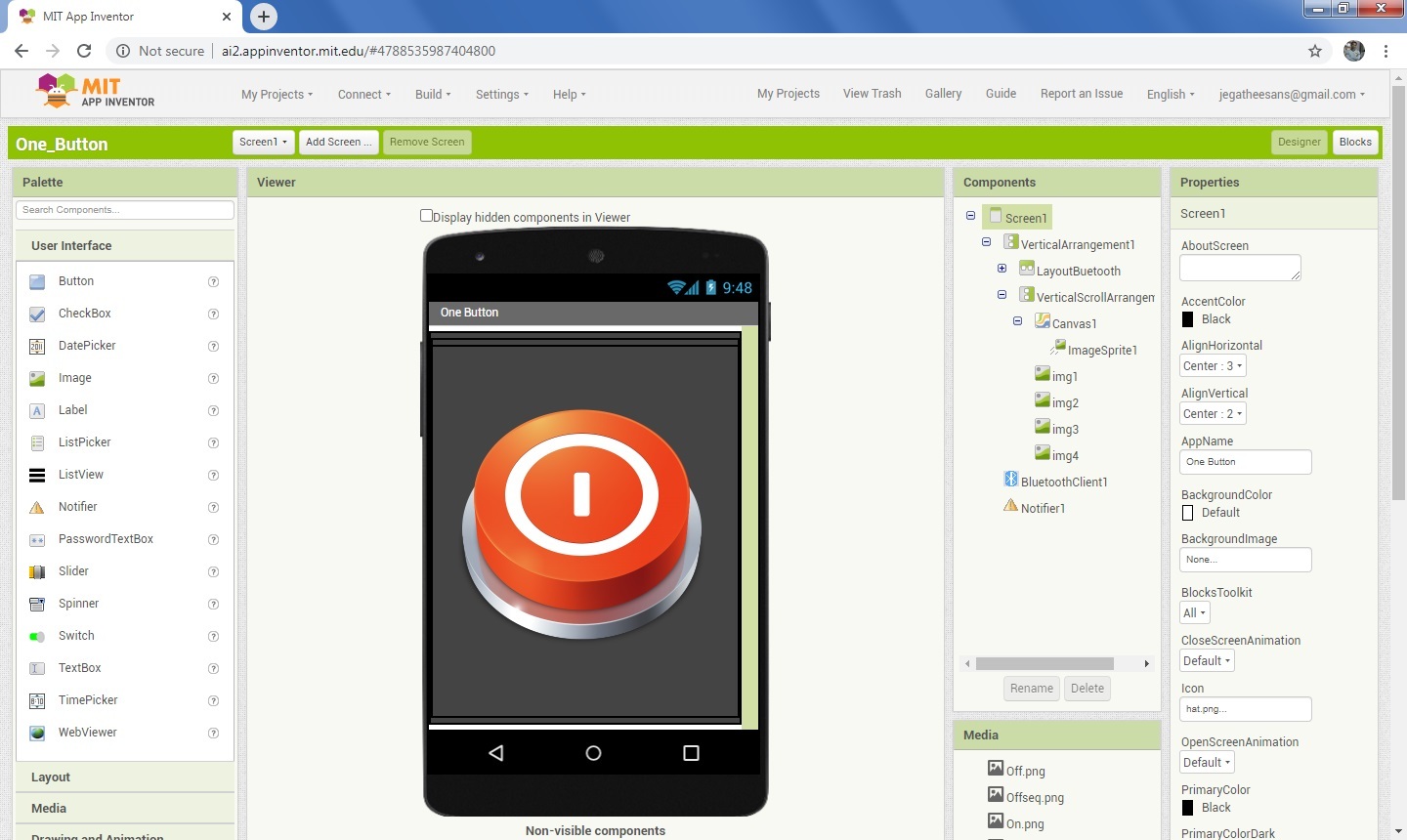Screen dimensions: 1407x840
Task: Open the AlignHorizontal dropdown
Action: pos(1213,366)
